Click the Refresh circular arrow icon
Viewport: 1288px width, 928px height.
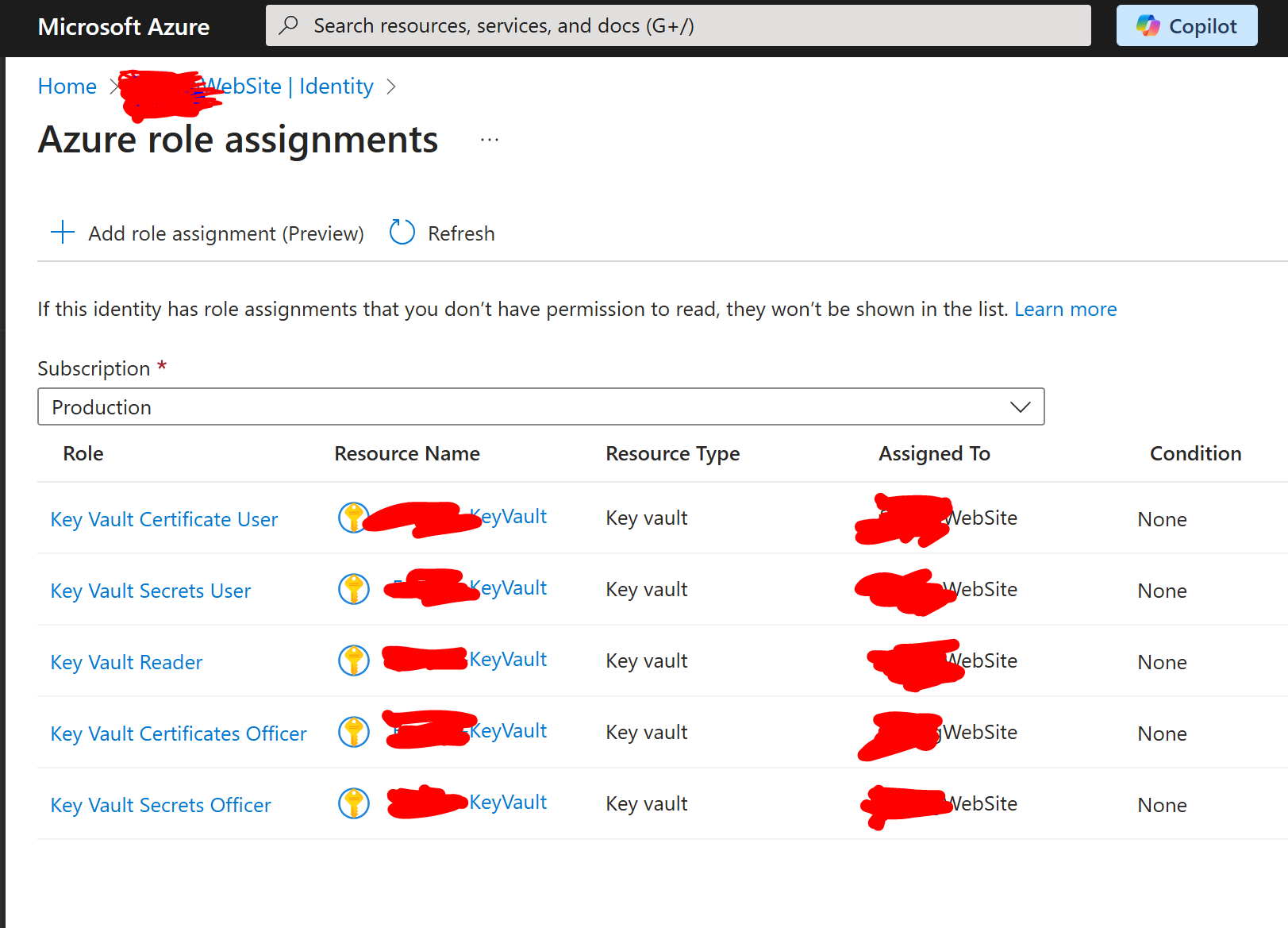click(402, 232)
